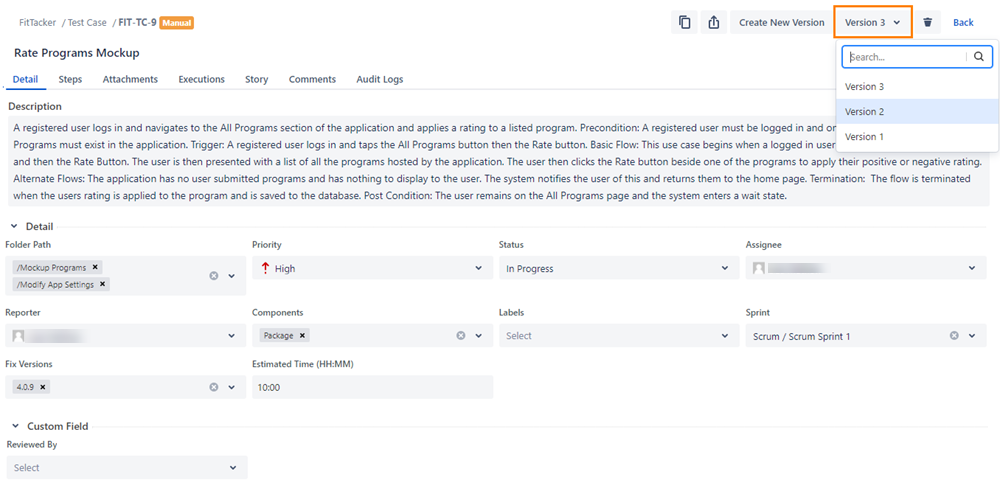Collapse the Detail section

coord(14,226)
